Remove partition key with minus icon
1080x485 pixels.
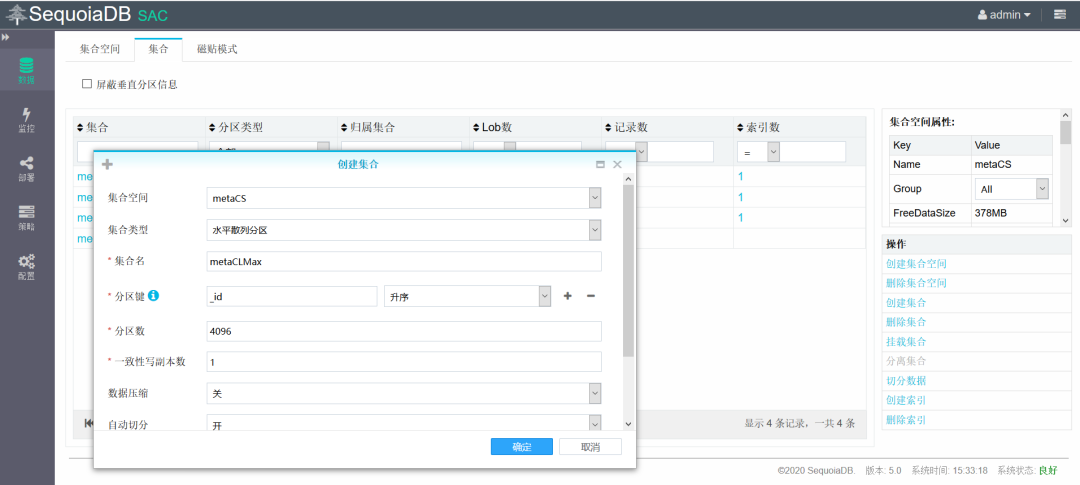tap(590, 296)
